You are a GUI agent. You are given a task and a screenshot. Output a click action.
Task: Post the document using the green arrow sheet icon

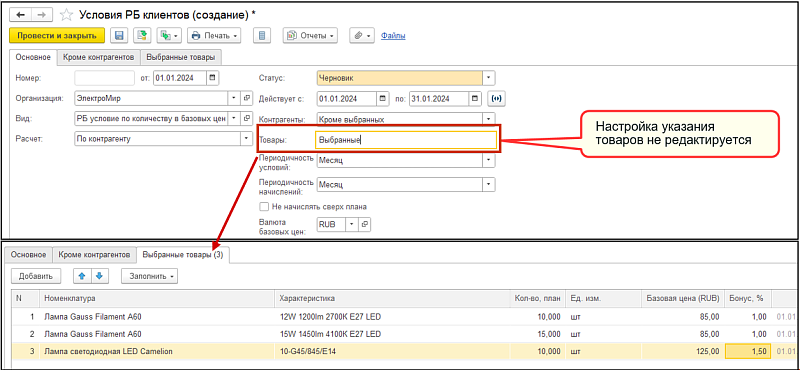pos(142,36)
